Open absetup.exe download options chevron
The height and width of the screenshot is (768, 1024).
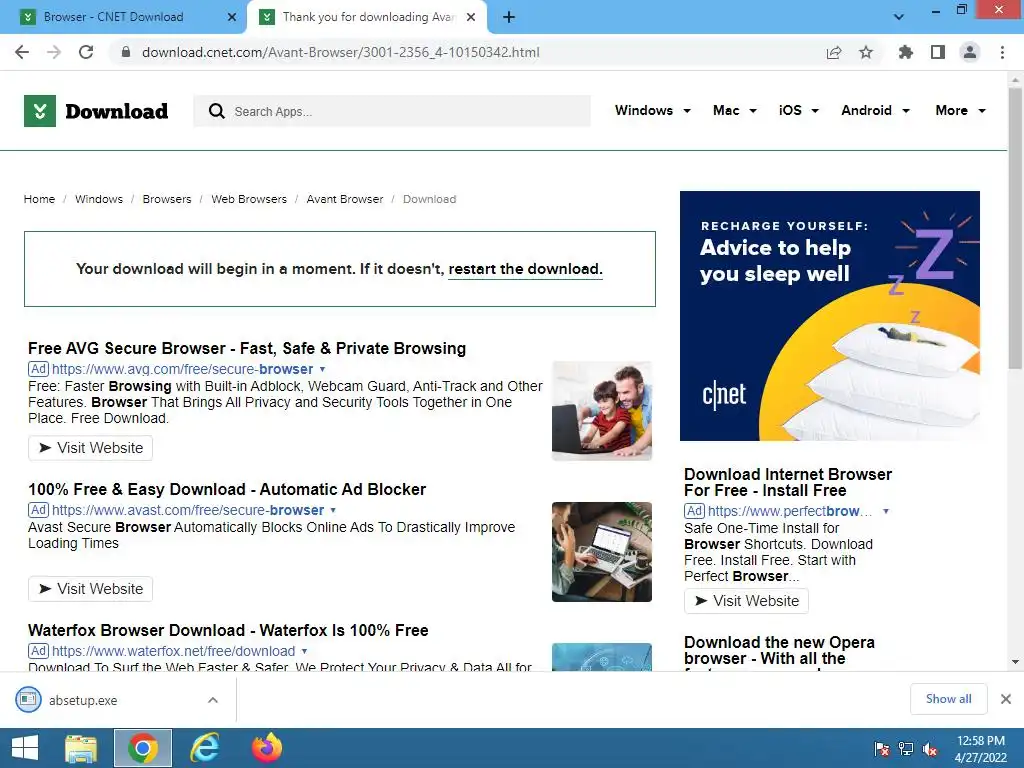(213, 699)
